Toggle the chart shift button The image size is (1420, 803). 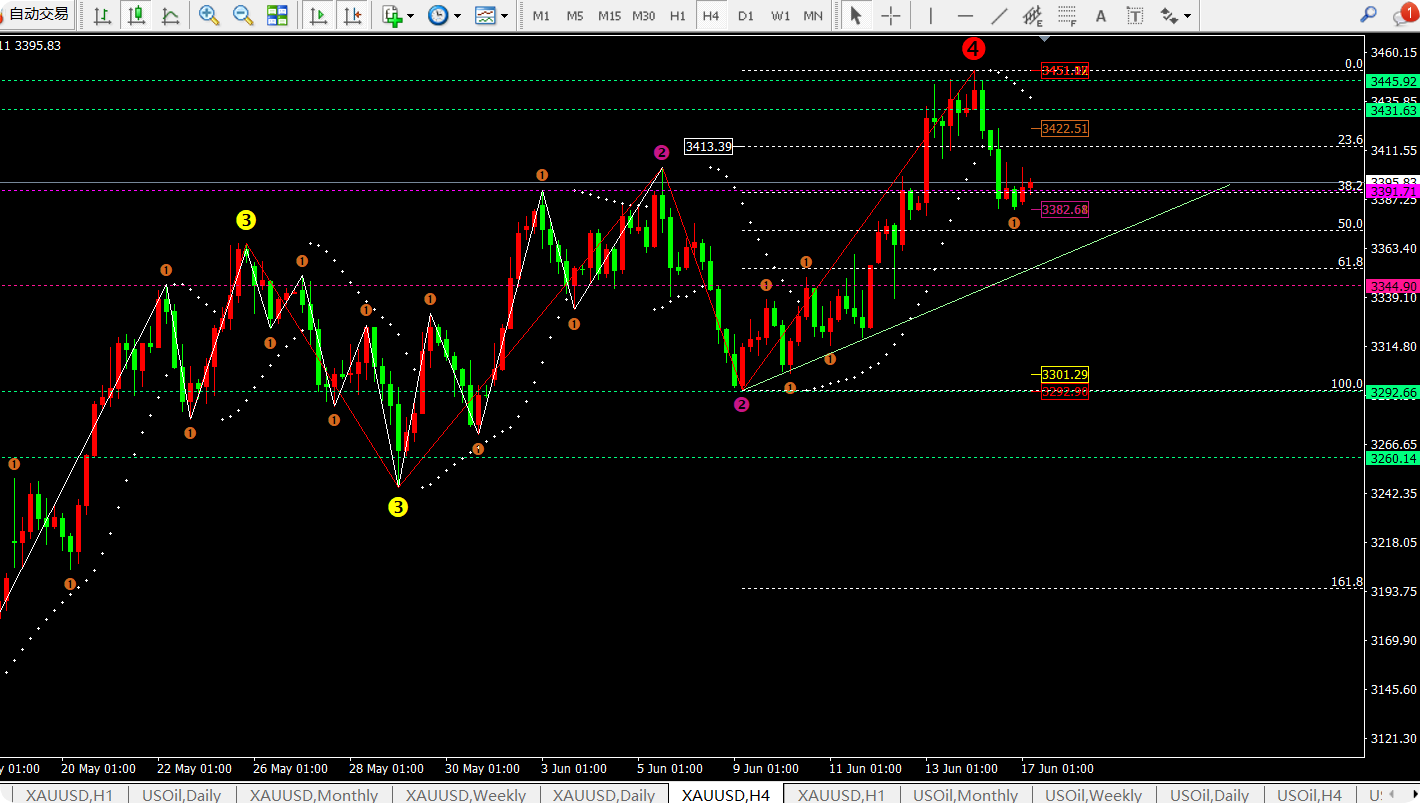click(x=351, y=15)
